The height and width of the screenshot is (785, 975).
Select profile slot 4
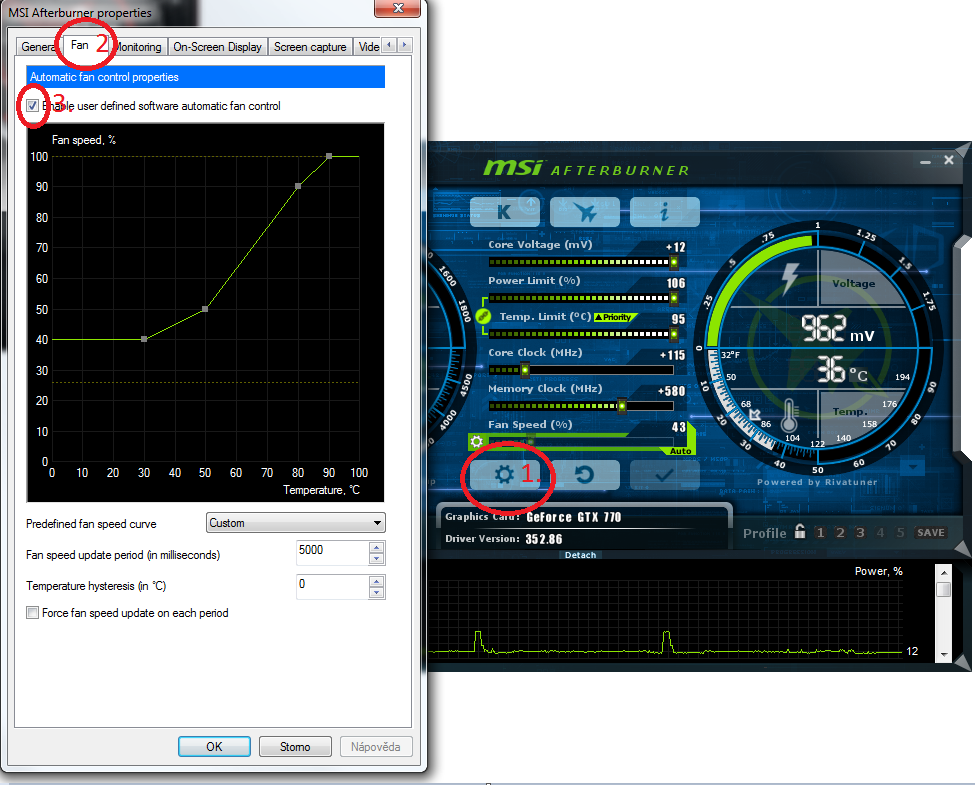click(880, 532)
